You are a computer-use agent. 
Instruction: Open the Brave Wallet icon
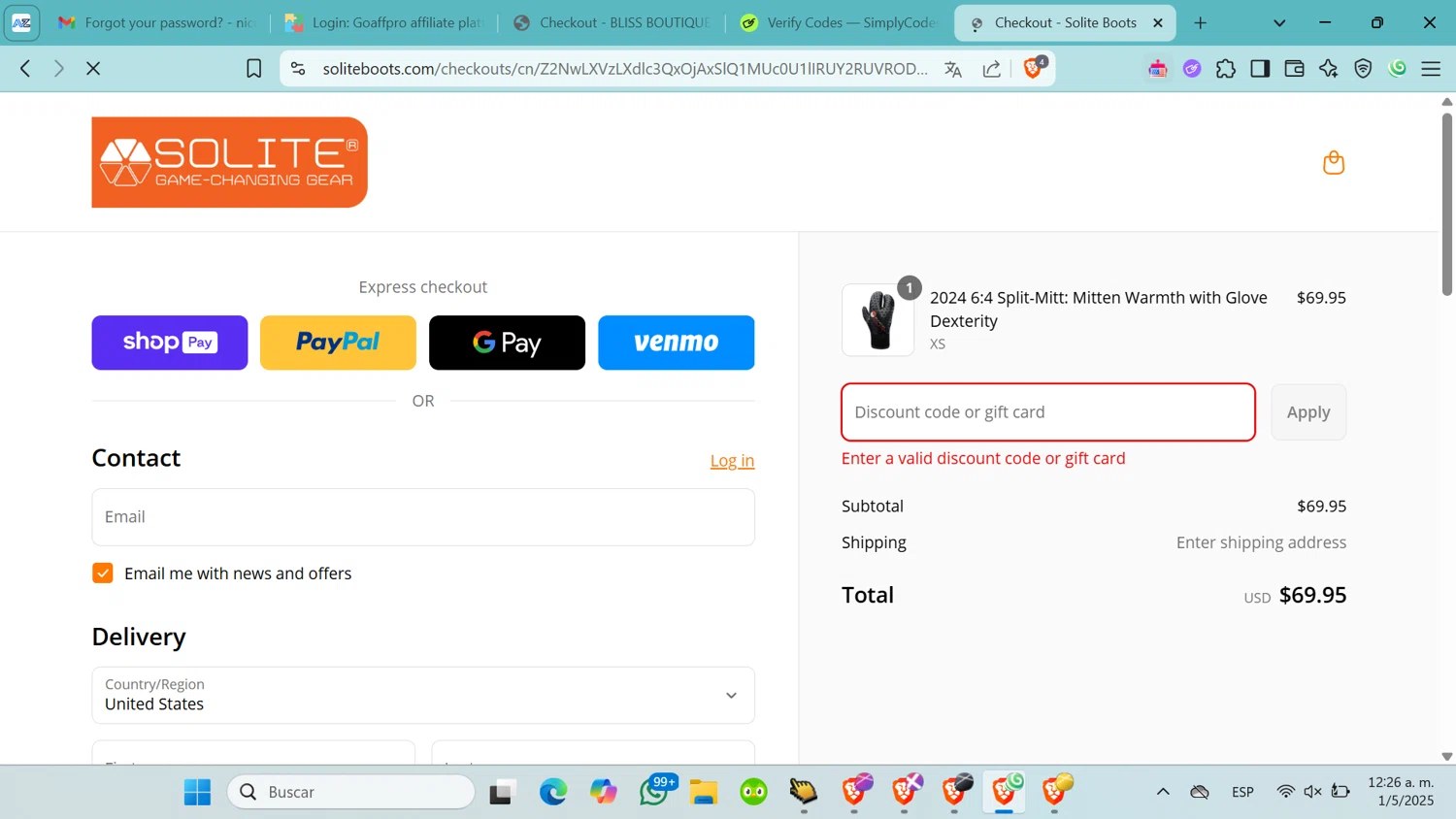coord(1294,68)
